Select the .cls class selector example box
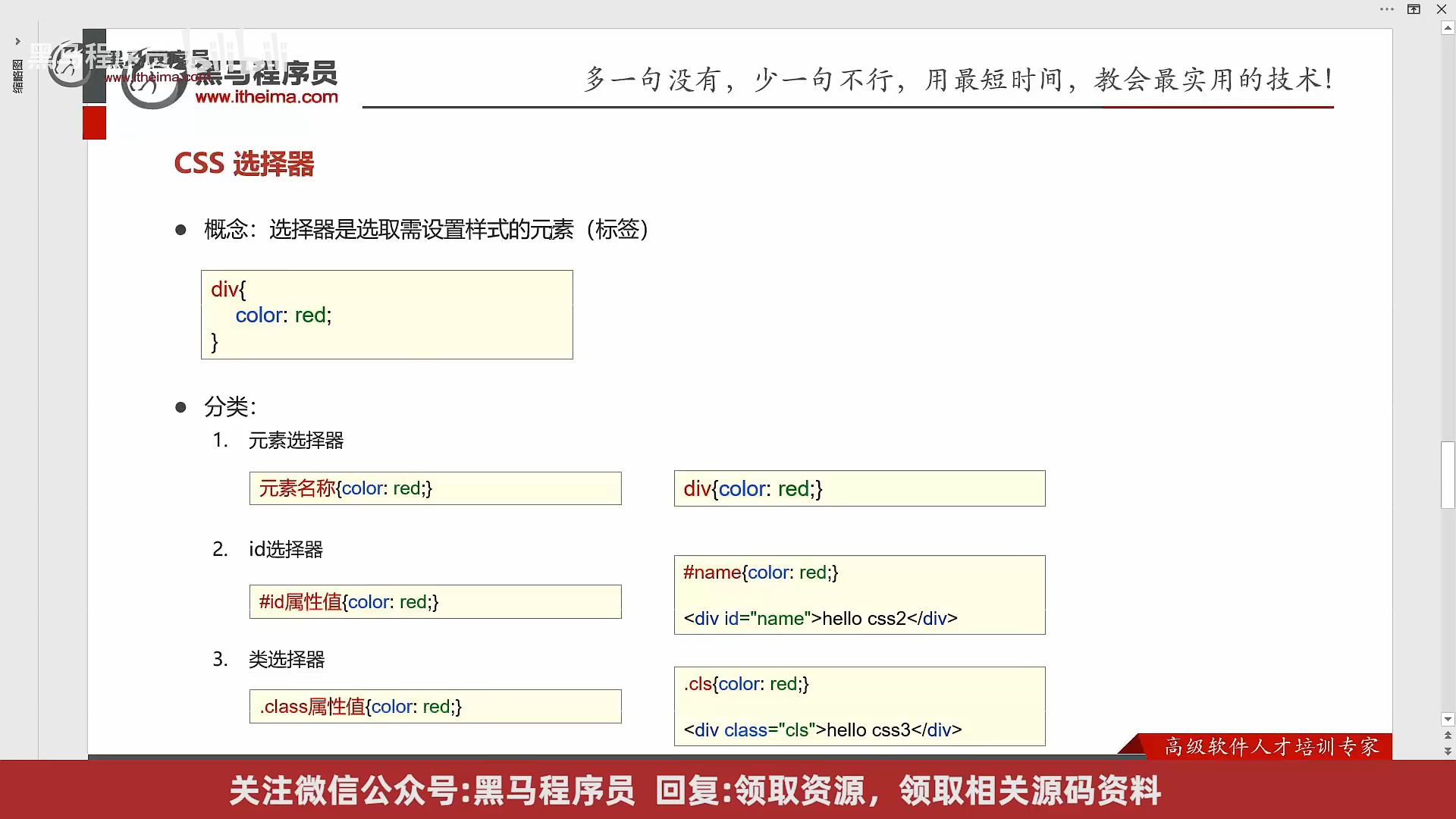Viewport: 1456px width, 819px height. (859, 707)
